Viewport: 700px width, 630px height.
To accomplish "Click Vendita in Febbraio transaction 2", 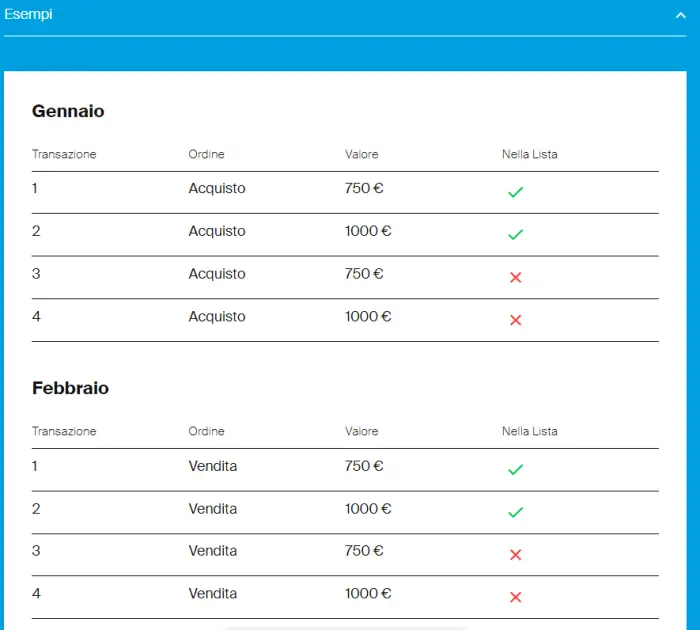I will pyautogui.click(x=212, y=509).
